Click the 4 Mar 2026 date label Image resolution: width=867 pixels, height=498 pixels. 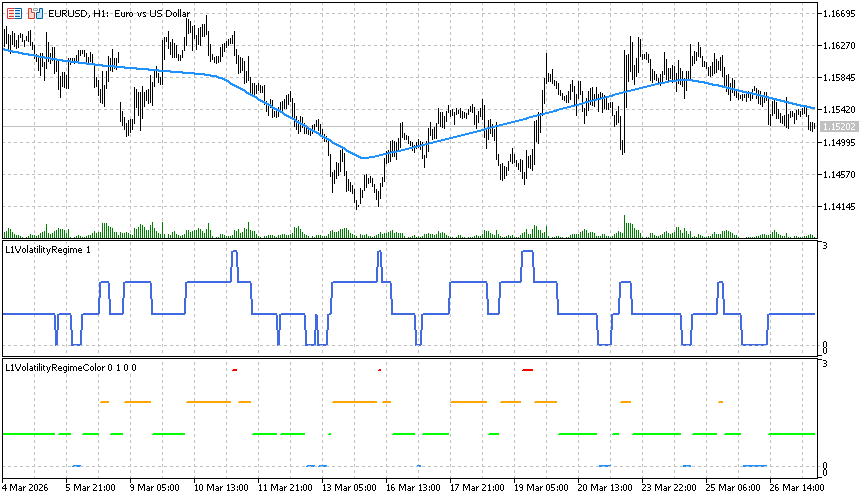[x=25, y=487]
